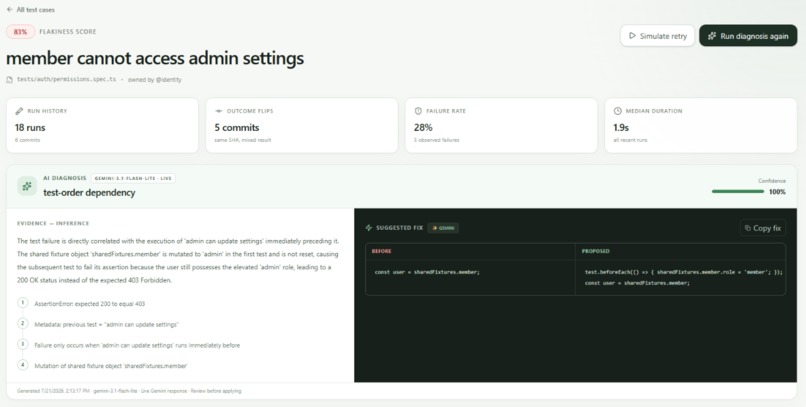Click the back arrow icon
The width and height of the screenshot is (806, 407).
pos(9,9)
